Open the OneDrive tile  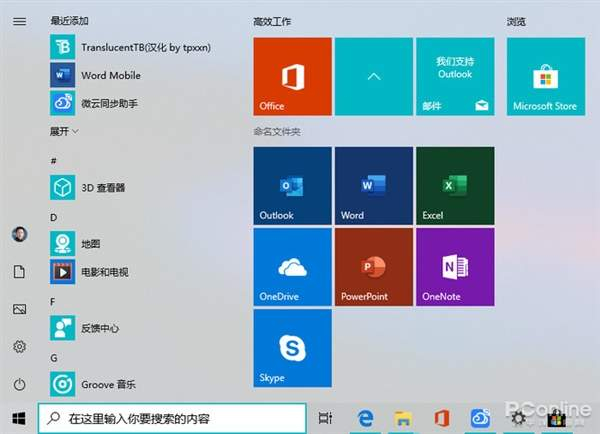click(292, 267)
